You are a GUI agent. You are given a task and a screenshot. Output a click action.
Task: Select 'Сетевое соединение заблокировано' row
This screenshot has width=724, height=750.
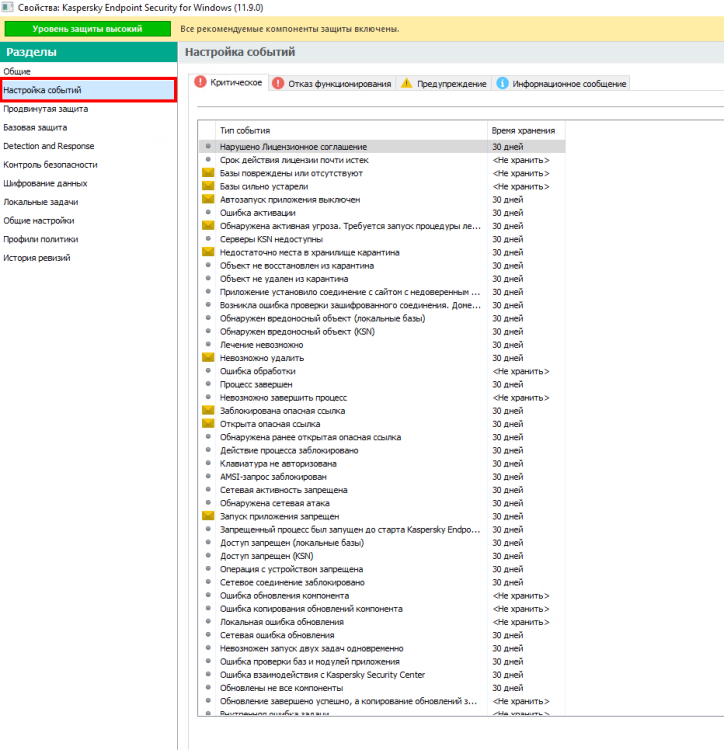[x=382, y=582]
